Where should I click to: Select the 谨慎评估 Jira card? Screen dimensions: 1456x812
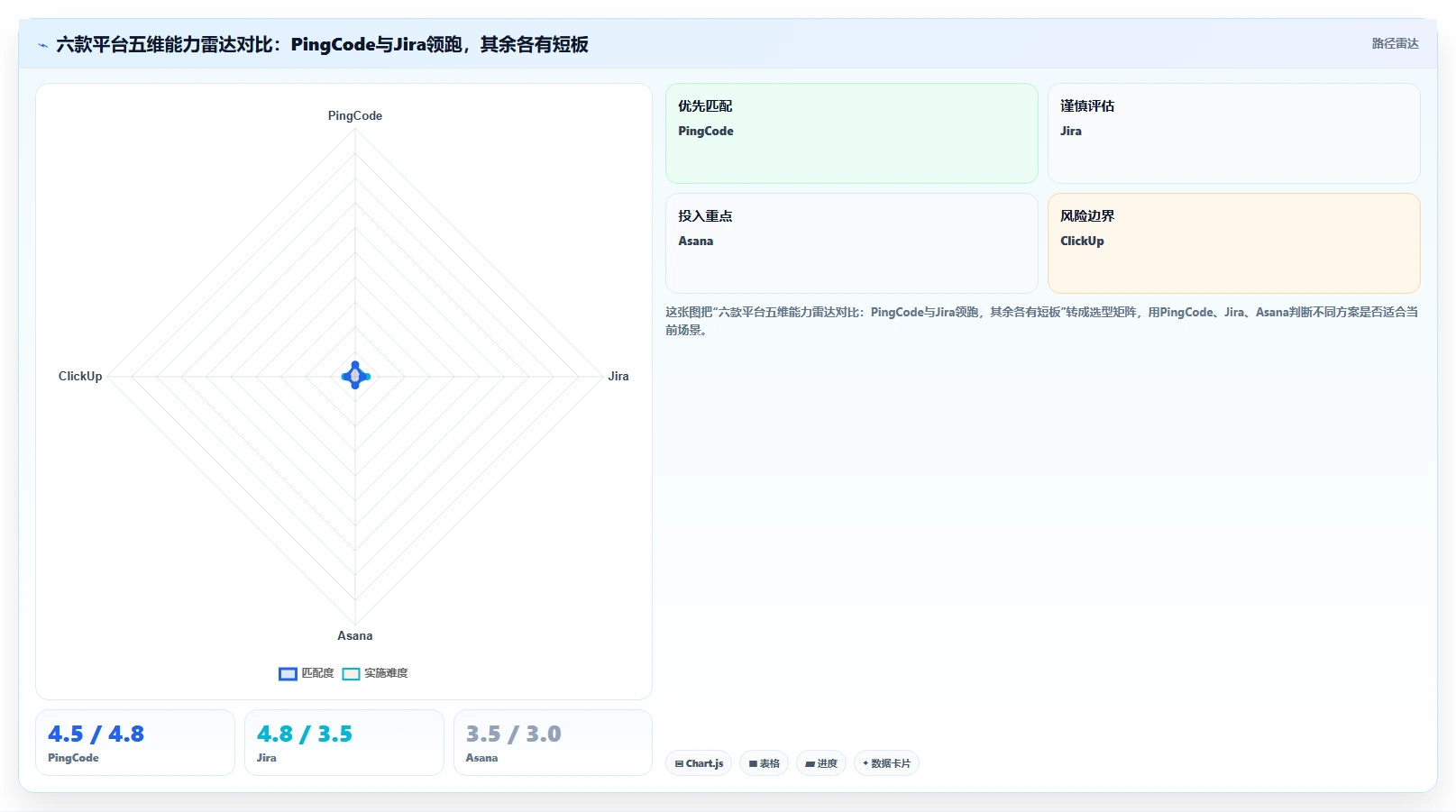1233,133
